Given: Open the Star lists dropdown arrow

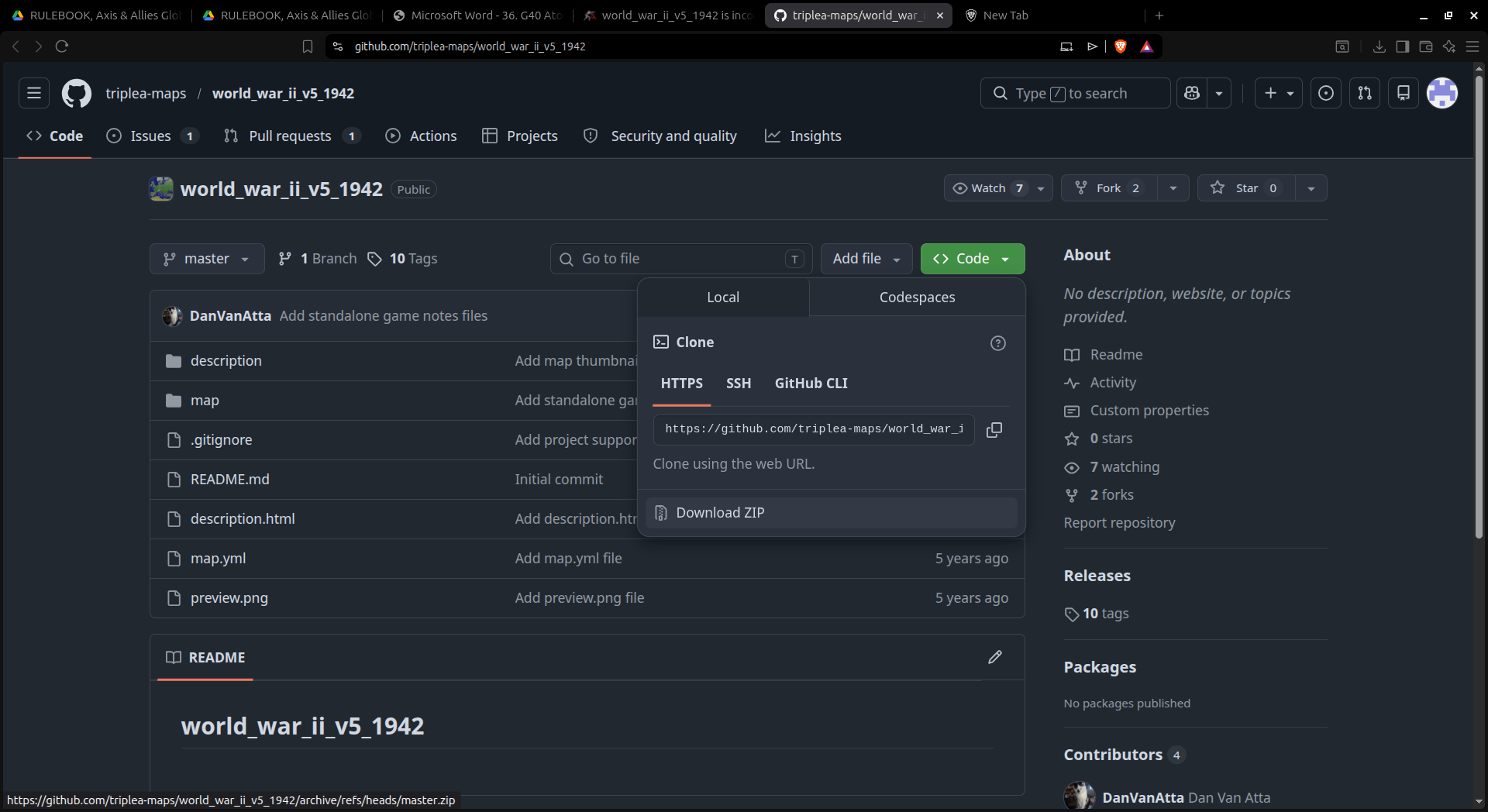Looking at the screenshot, I should click(1311, 188).
